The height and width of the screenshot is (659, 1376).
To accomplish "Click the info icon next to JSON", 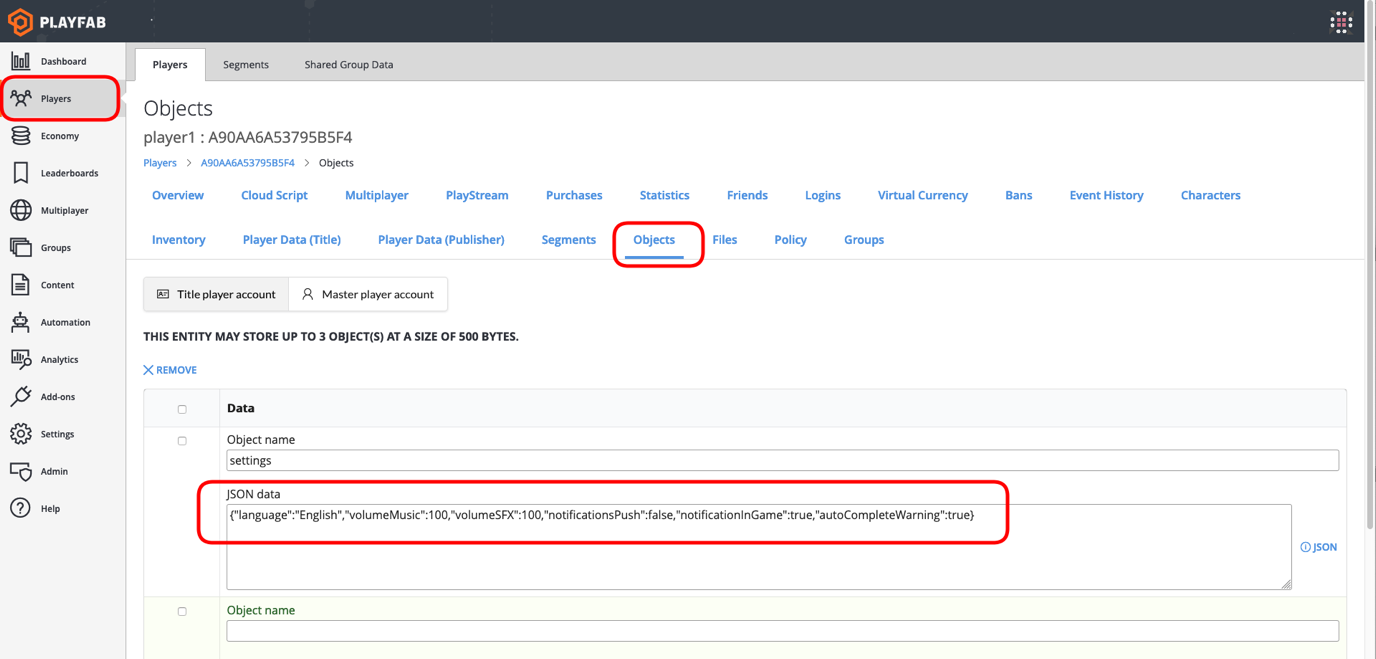I will [x=1305, y=547].
